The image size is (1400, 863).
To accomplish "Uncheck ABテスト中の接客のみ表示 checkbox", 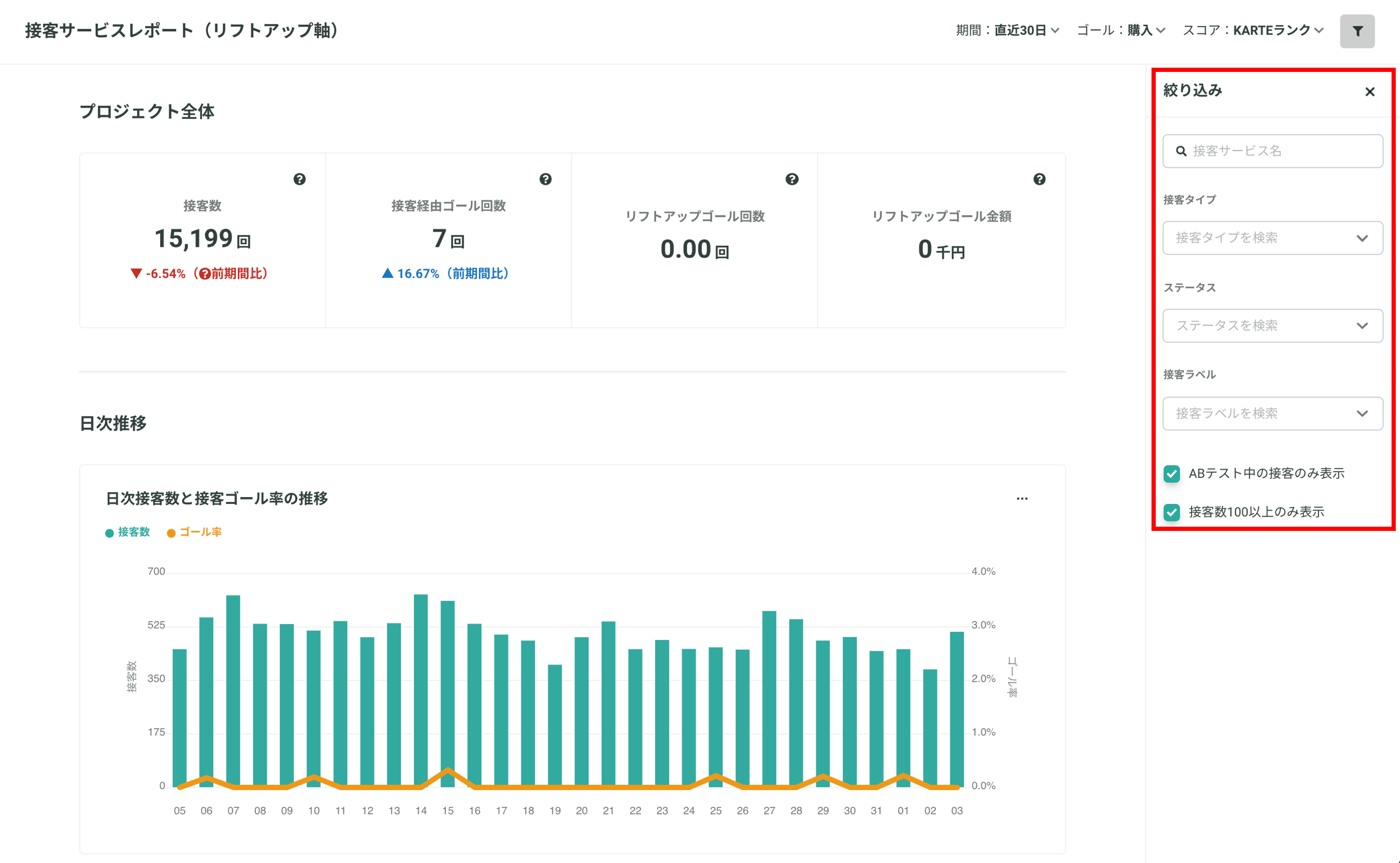I will click(x=1171, y=473).
